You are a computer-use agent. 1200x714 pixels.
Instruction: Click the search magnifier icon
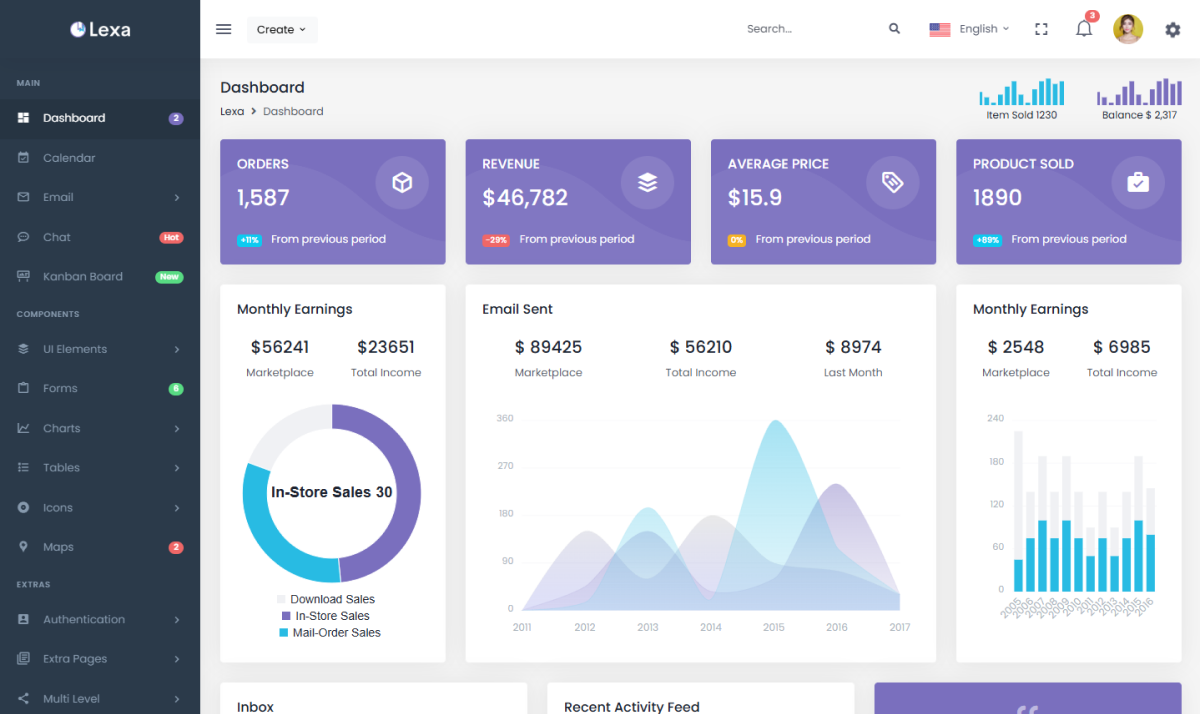click(x=894, y=29)
